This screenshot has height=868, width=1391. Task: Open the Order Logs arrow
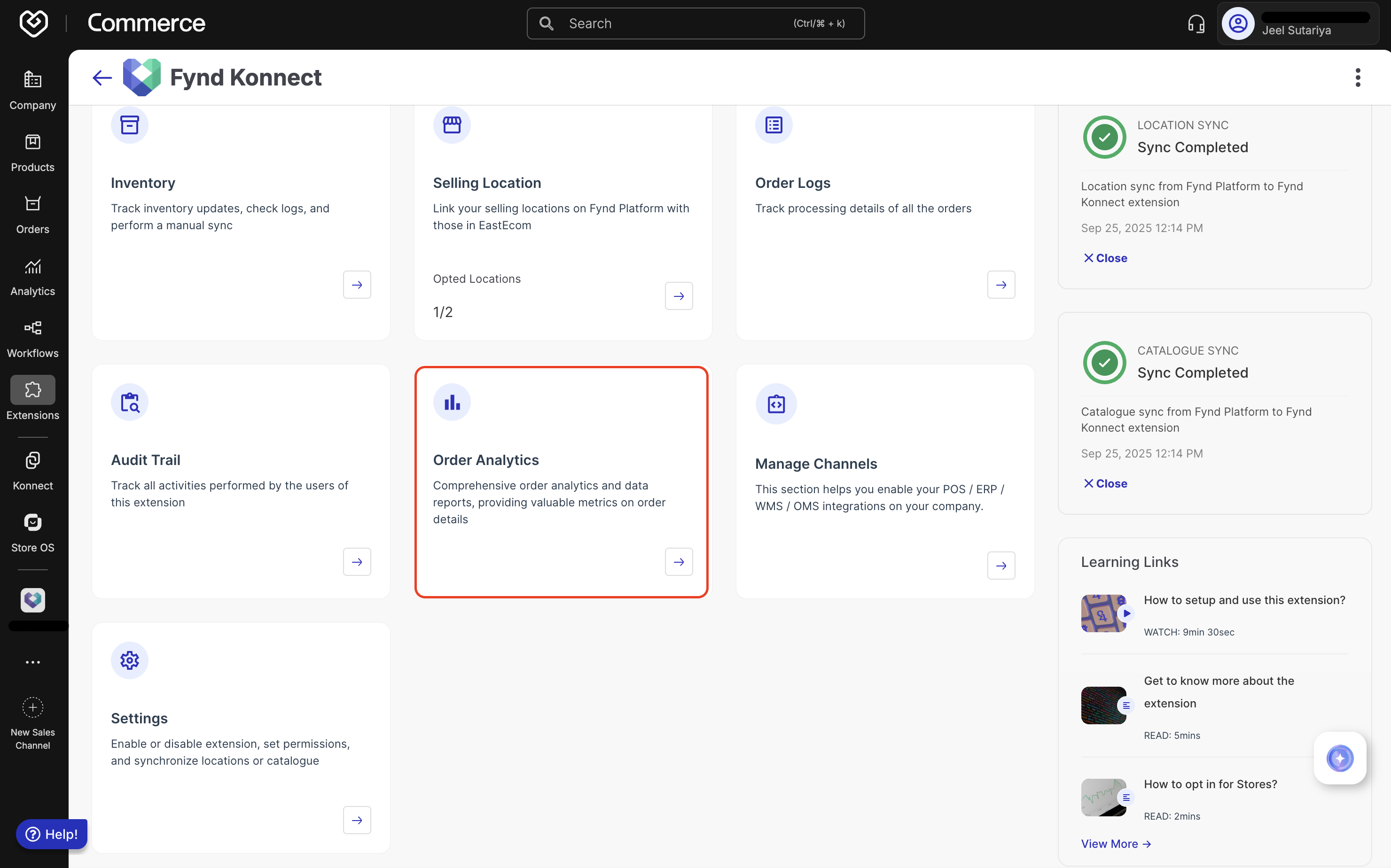click(x=1000, y=285)
